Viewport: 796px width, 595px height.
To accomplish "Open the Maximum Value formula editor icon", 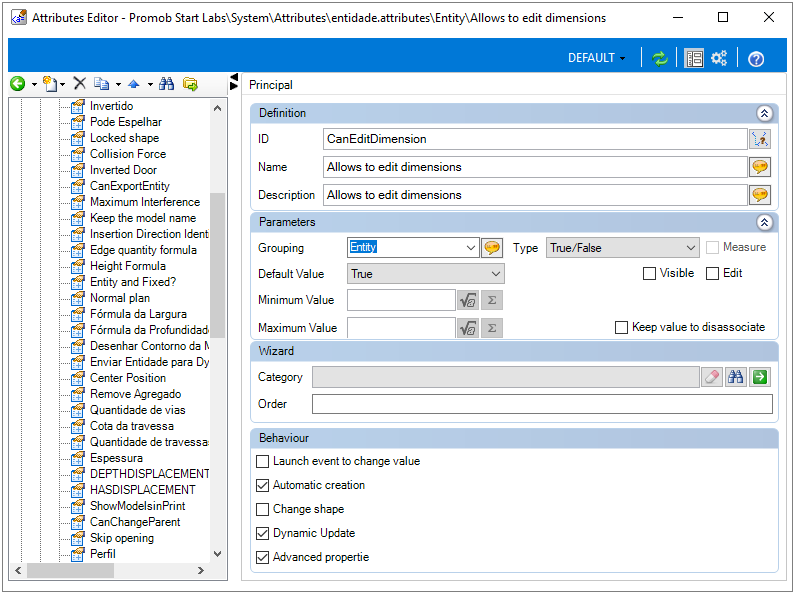I will point(468,328).
